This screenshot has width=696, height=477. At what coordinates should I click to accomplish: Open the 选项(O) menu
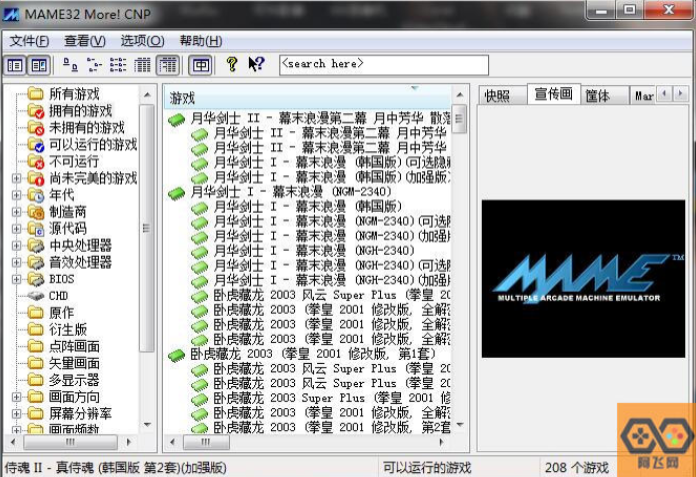tap(142, 41)
